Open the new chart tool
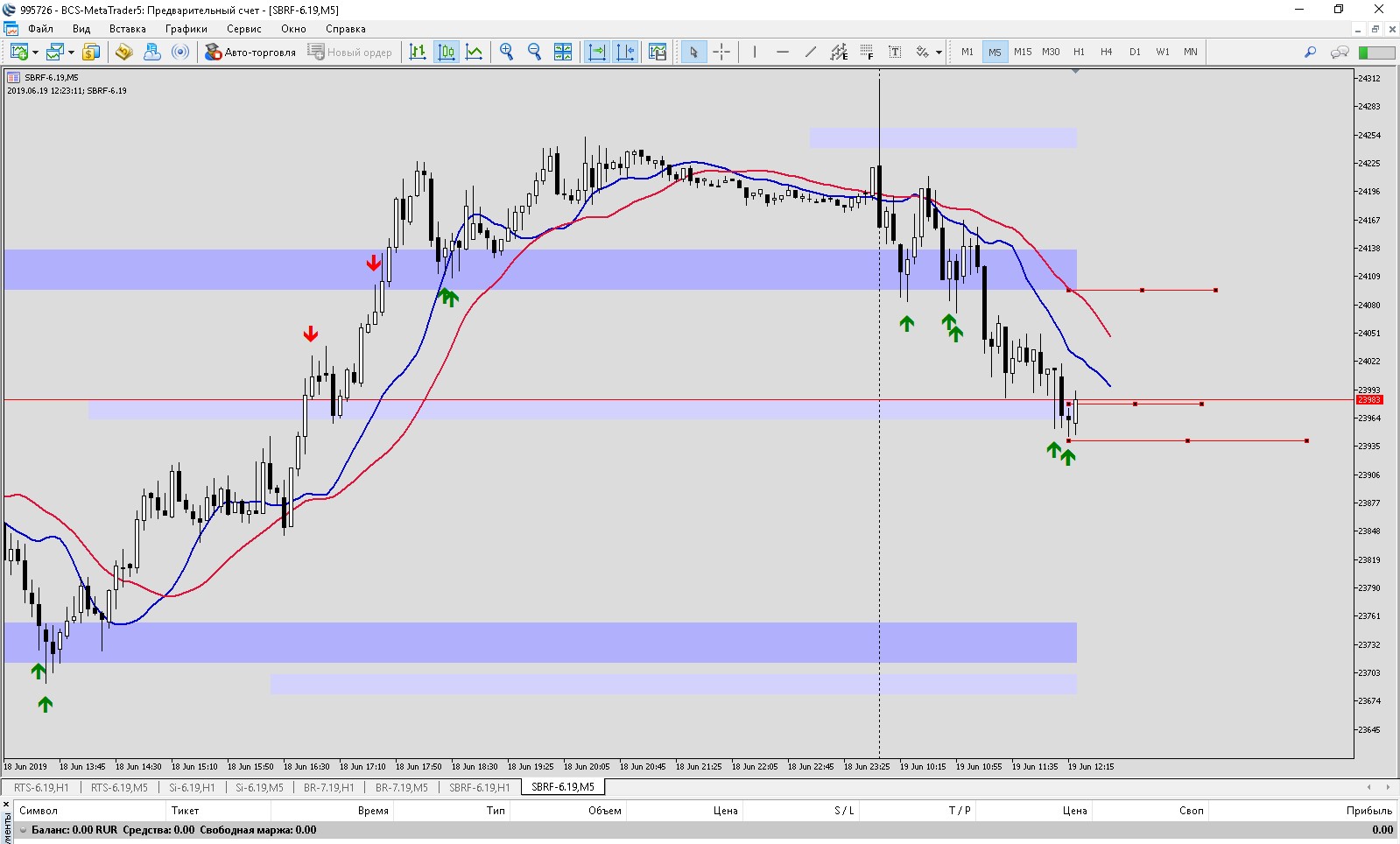Screen dimensions: 1400x844 point(18,53)
